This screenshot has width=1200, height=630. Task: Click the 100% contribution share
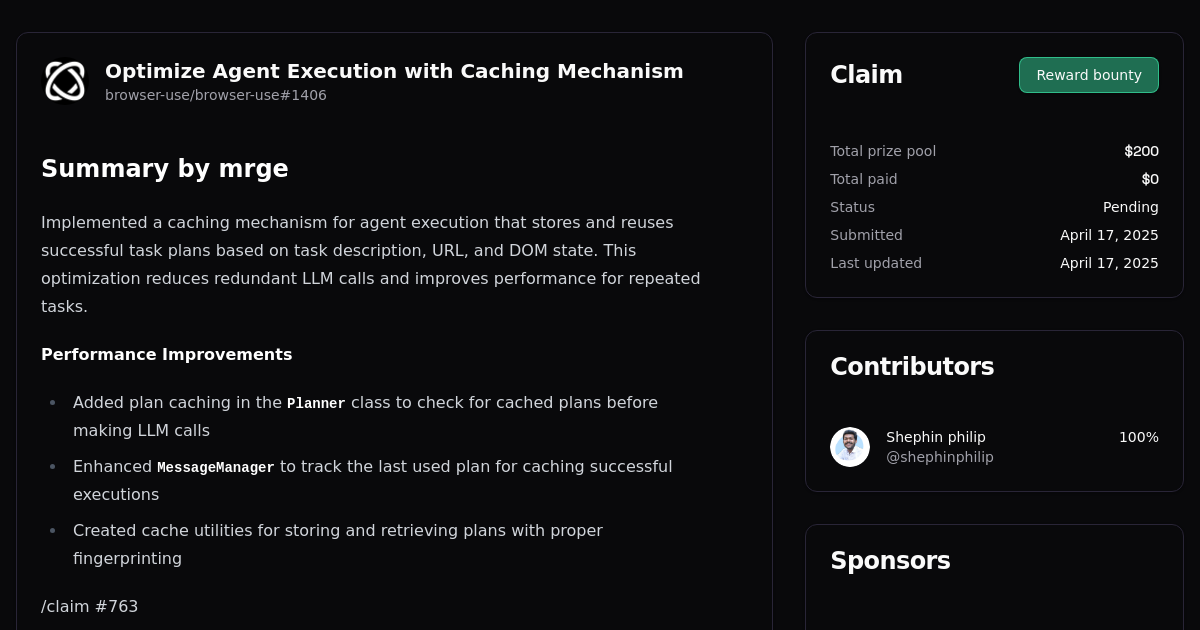[x=1139, y=437]
